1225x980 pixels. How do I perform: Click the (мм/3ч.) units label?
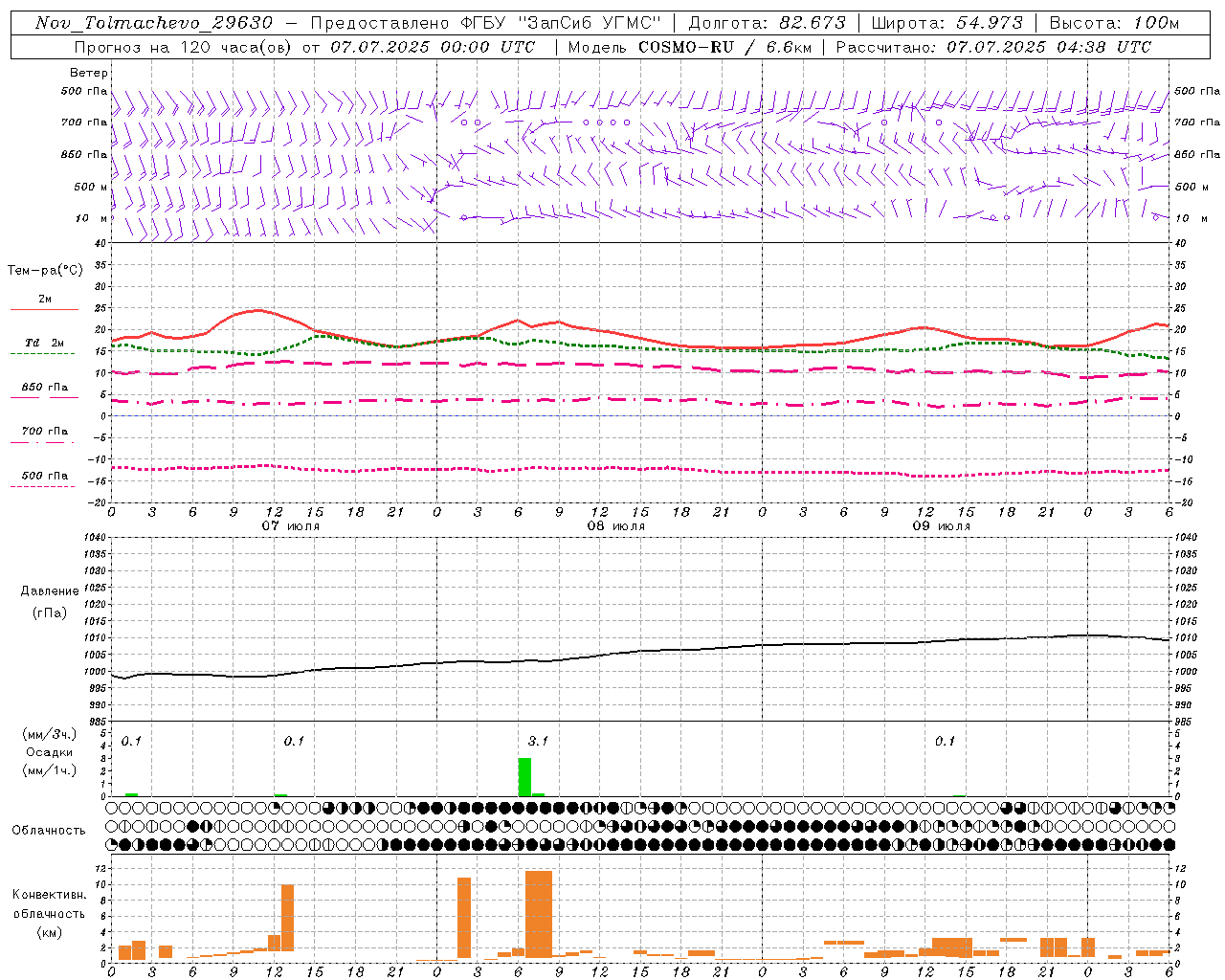tap(49, 734)
